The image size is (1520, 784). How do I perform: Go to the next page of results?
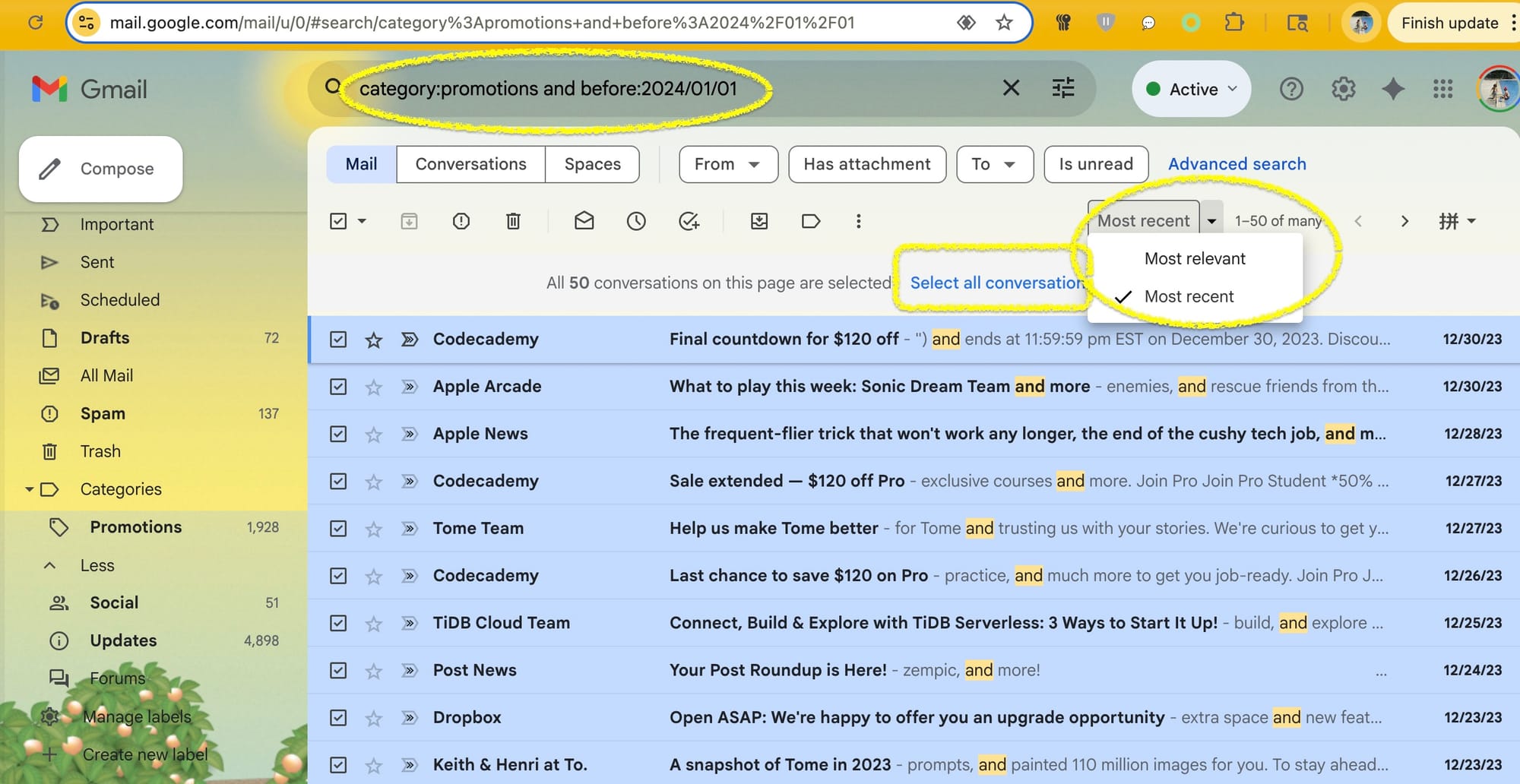[1404, 221]
